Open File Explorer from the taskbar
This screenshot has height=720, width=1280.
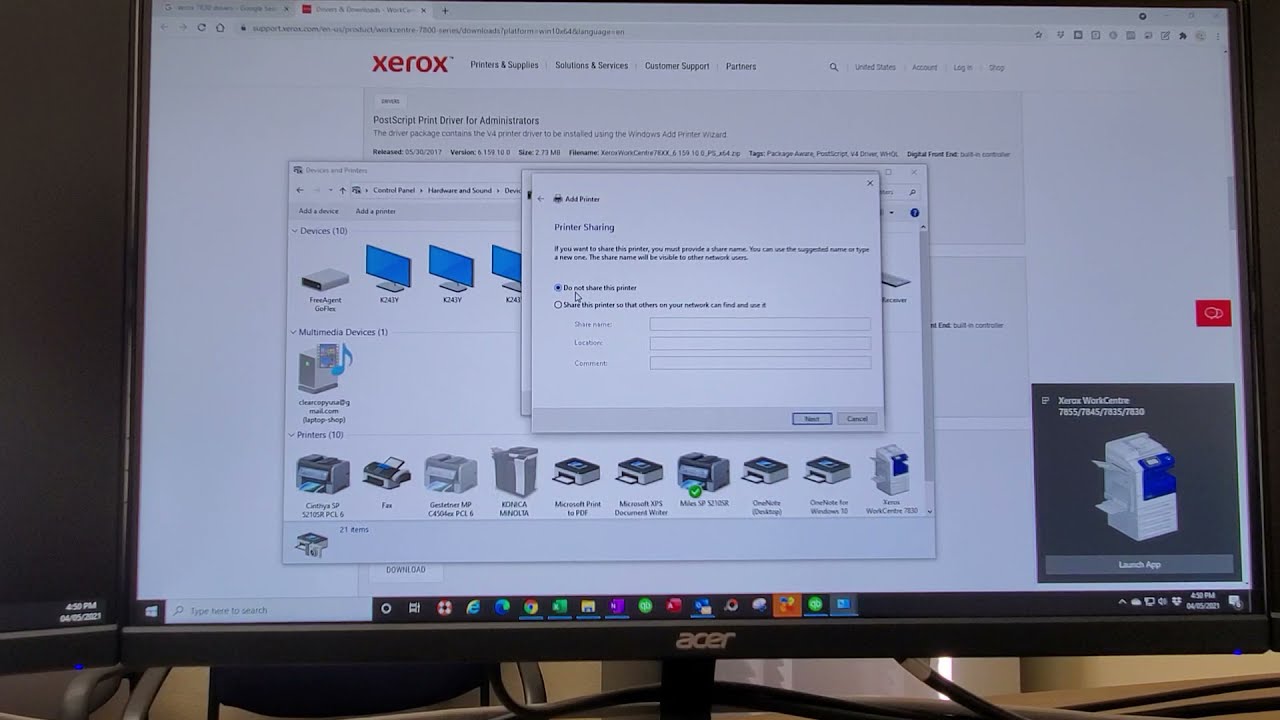pyautogui.click(x=588, y=606)
